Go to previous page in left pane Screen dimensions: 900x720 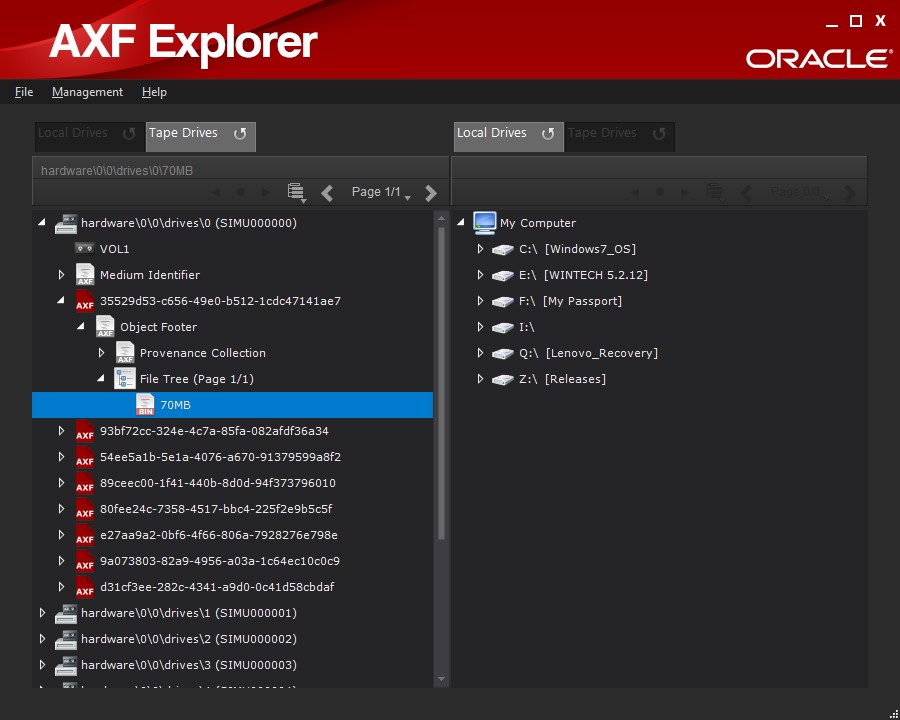point(327,192)
